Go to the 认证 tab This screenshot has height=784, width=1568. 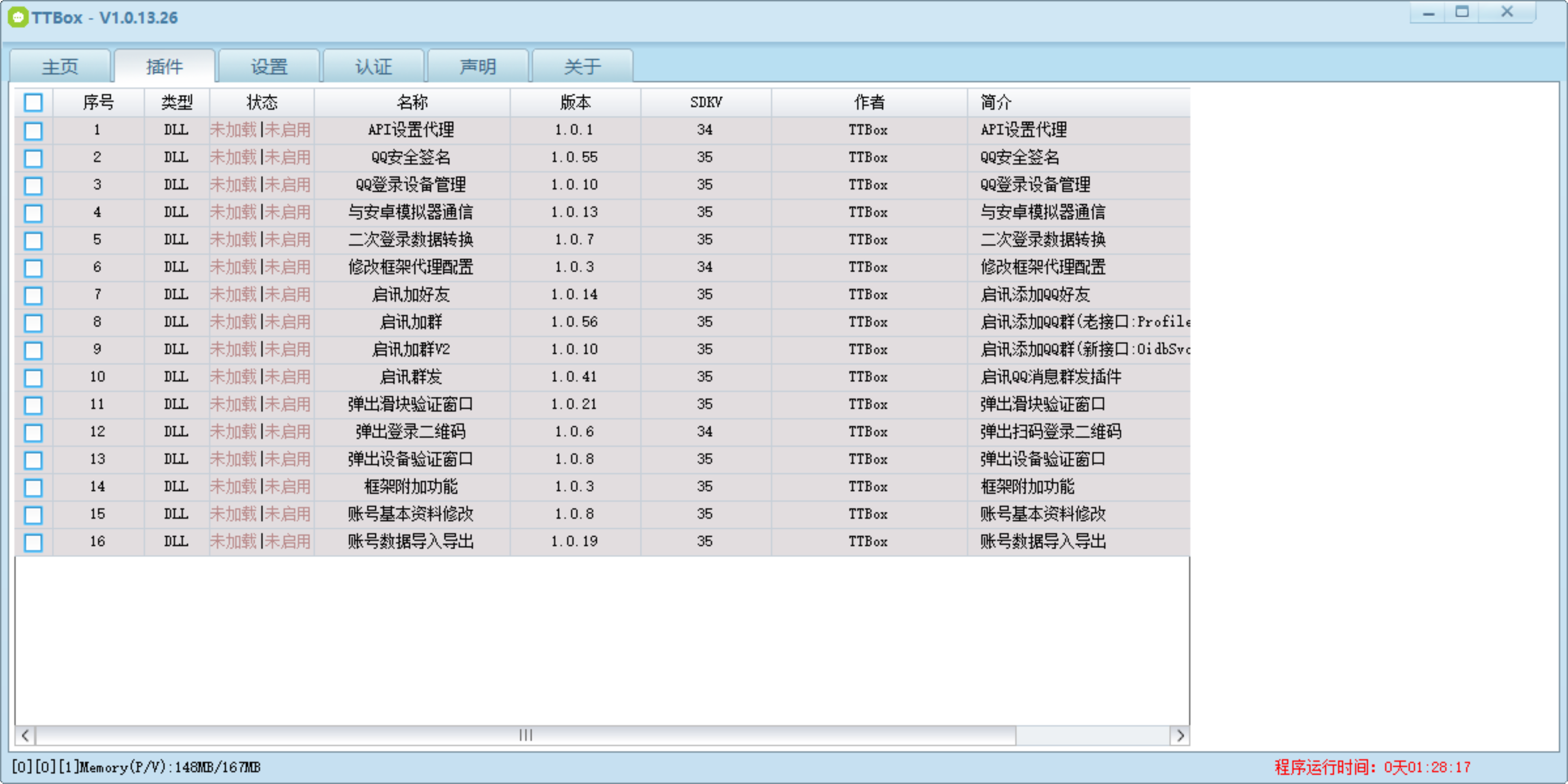373,66
